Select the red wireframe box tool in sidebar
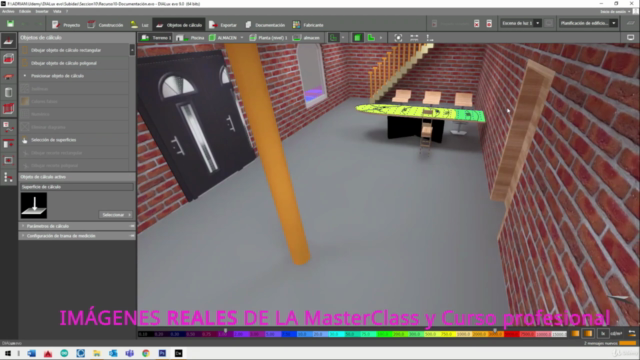Image resolution: width=640 pixels, height=360 pixels. tap(8, 109)
